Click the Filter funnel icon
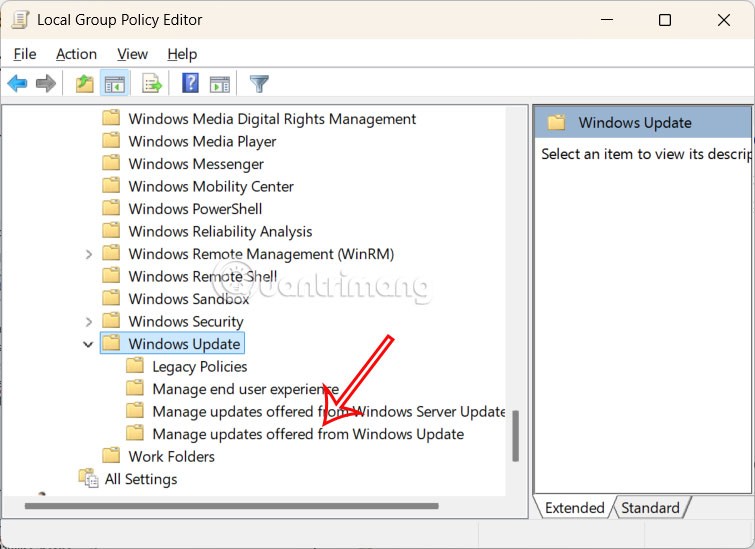The width and height of the screenshot is (755, 549). point(259,84)
